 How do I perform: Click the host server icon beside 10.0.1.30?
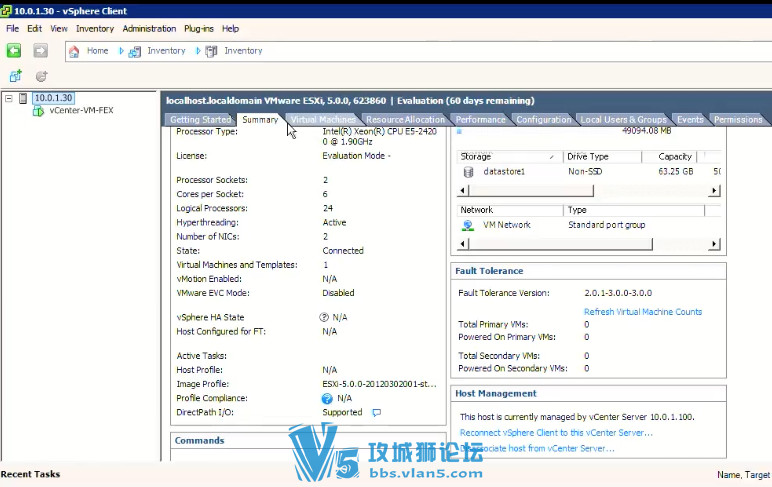click(x=23, y=98)
